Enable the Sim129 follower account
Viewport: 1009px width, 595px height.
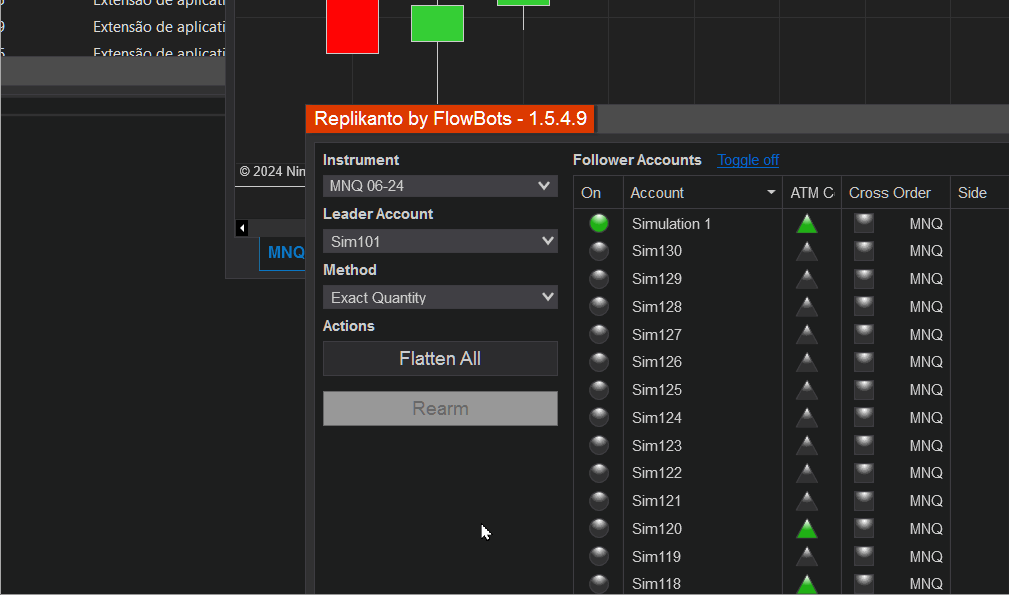pyautogui.click(x=599, y=279)
